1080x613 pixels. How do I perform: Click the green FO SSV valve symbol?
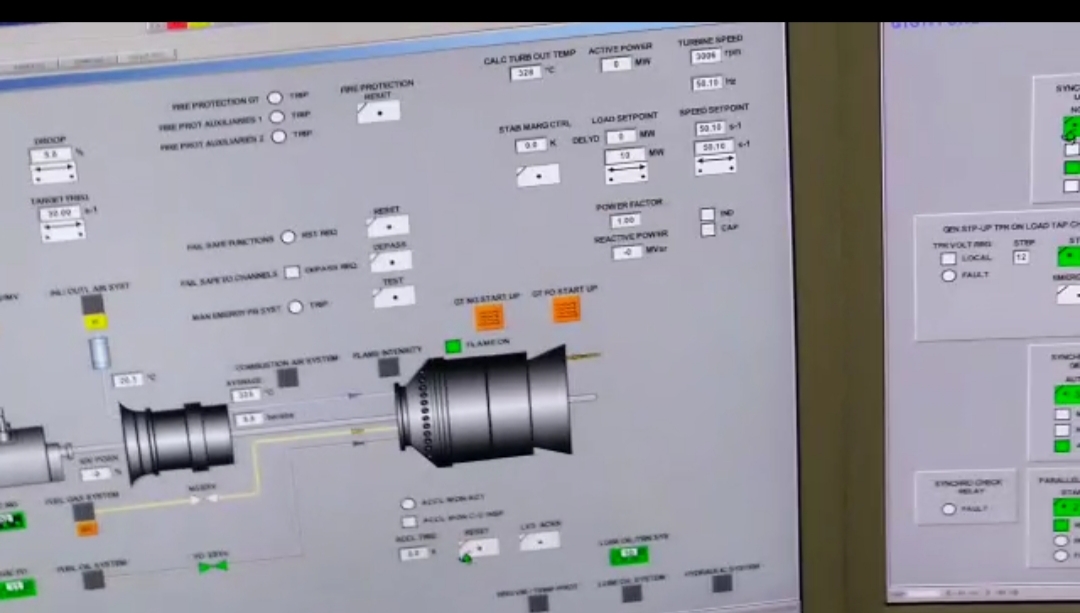point(213,567)
